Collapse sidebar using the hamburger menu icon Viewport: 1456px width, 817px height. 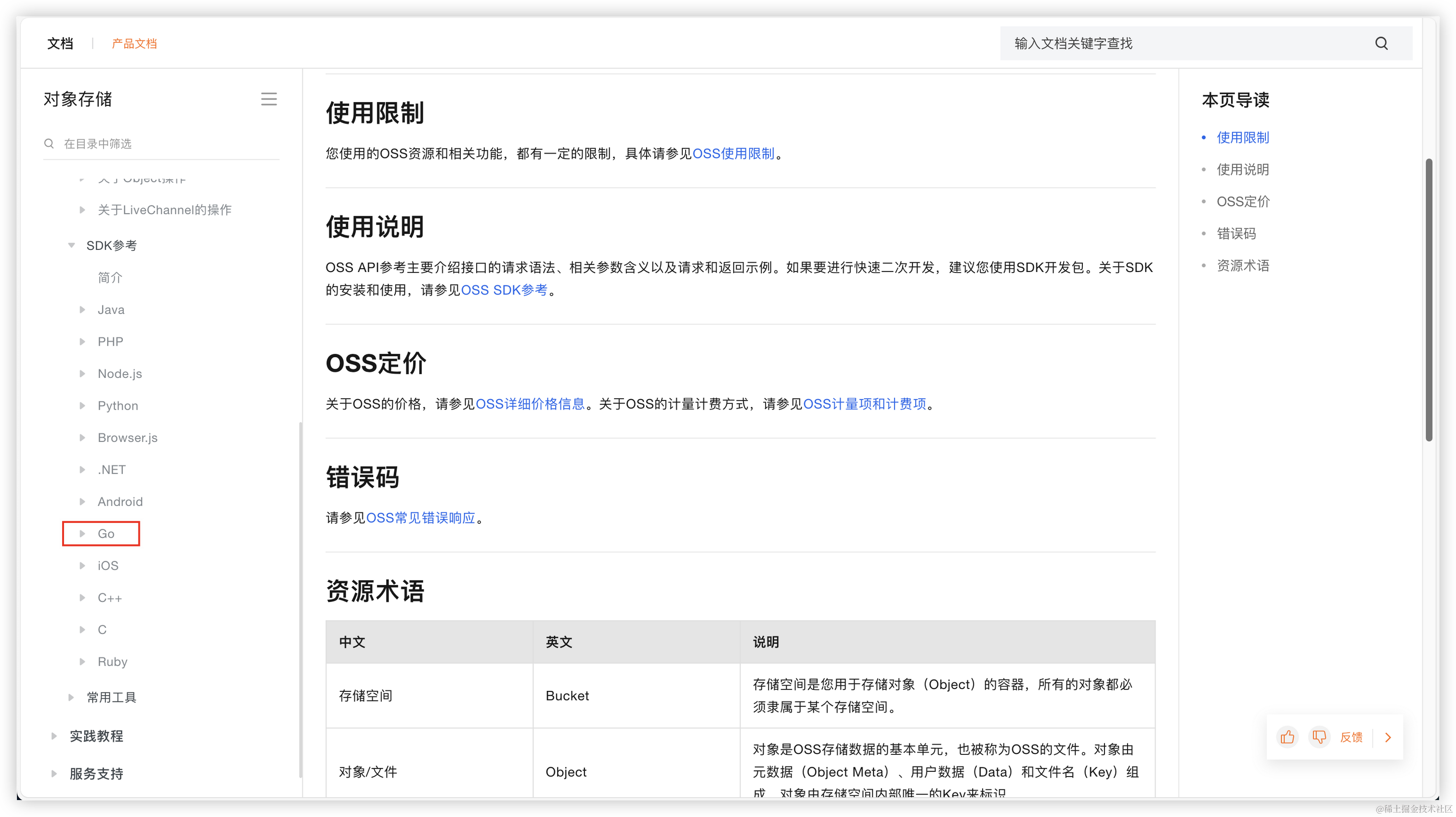269,100
